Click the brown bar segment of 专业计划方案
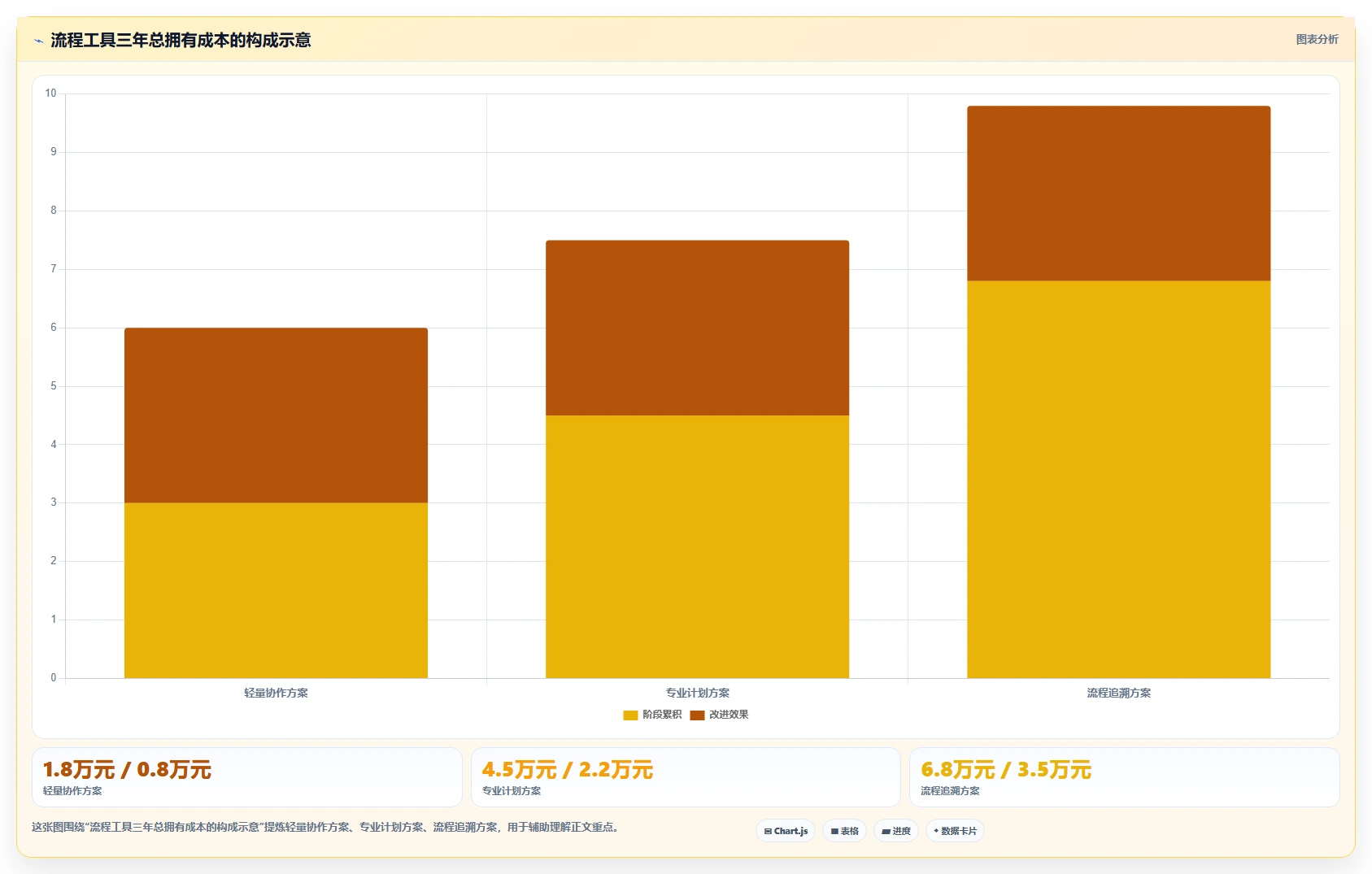 coord(697,328)
